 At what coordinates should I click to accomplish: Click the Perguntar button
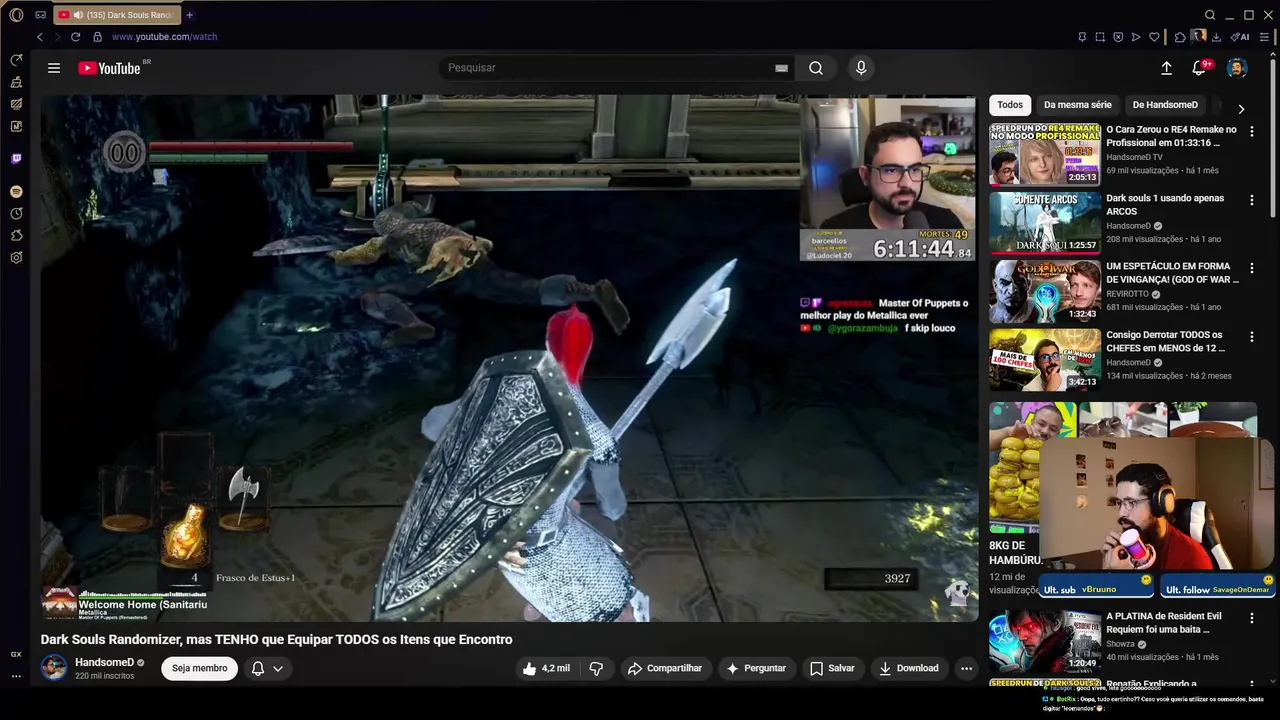click(756, 668)
